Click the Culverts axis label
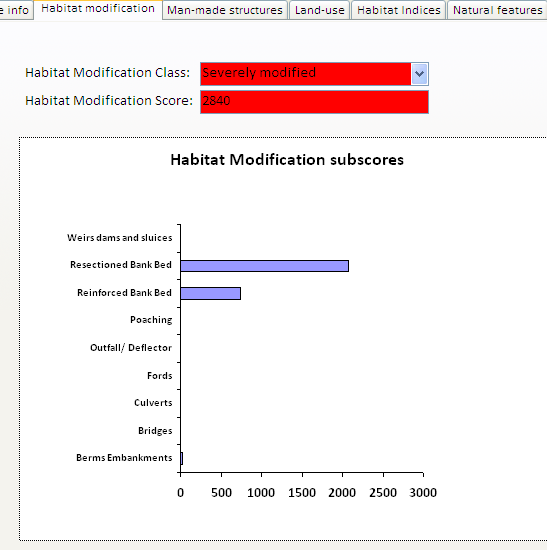547x550 pixels. (153, 403)
